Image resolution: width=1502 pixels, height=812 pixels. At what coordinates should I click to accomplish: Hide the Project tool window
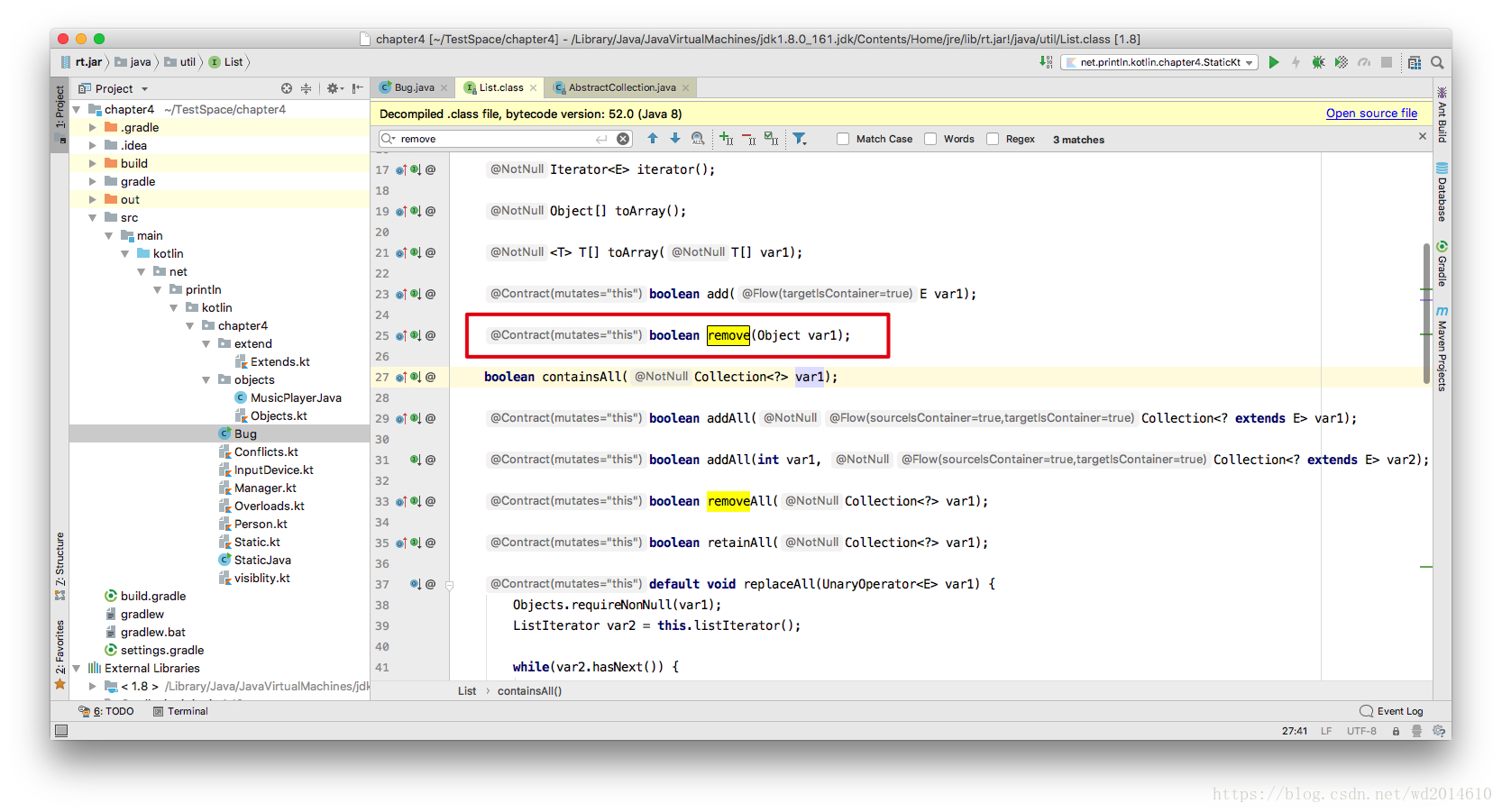tap(358, 88)
